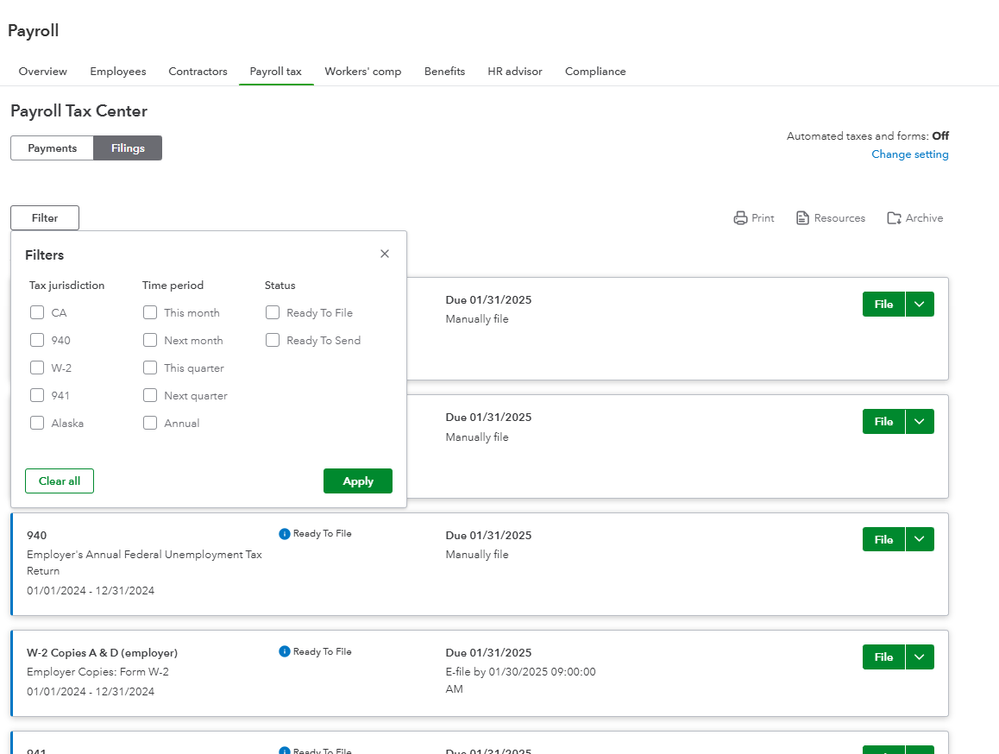Screen dimensions: 999x754
Task: Close the Filters panel
Action: [385, 254]
